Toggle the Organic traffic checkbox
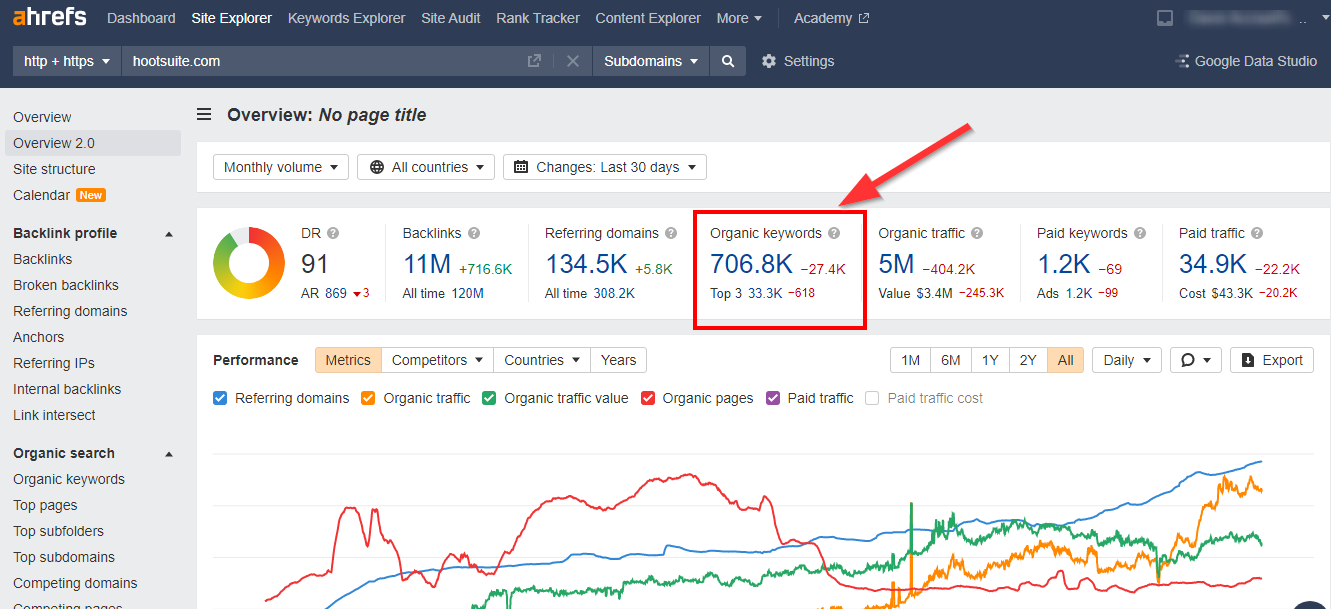Screen dimensions: 1331x609 pyautogui.click(x=368, y=398)
